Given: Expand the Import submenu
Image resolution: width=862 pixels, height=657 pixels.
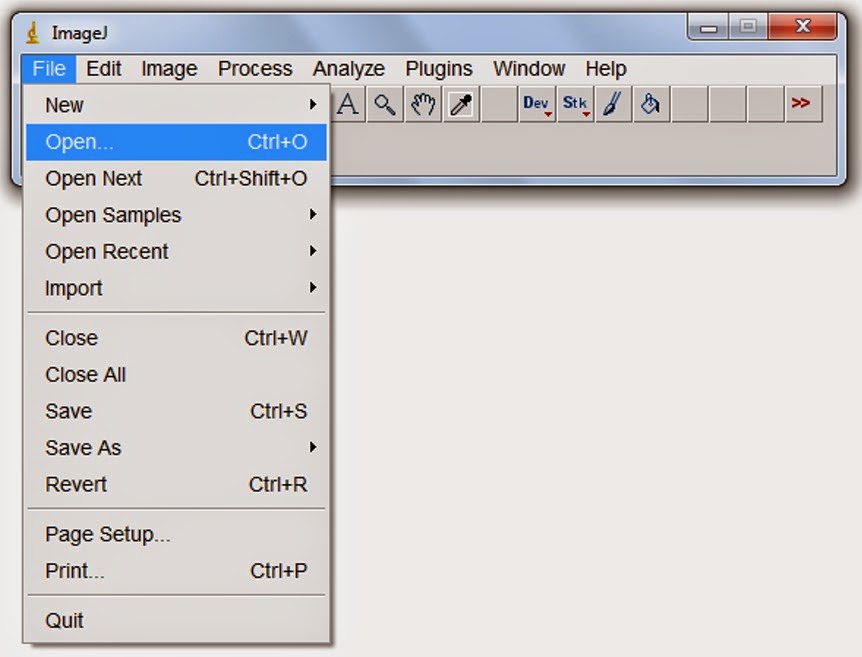Looking at the screenshot, I should point(176,288).
